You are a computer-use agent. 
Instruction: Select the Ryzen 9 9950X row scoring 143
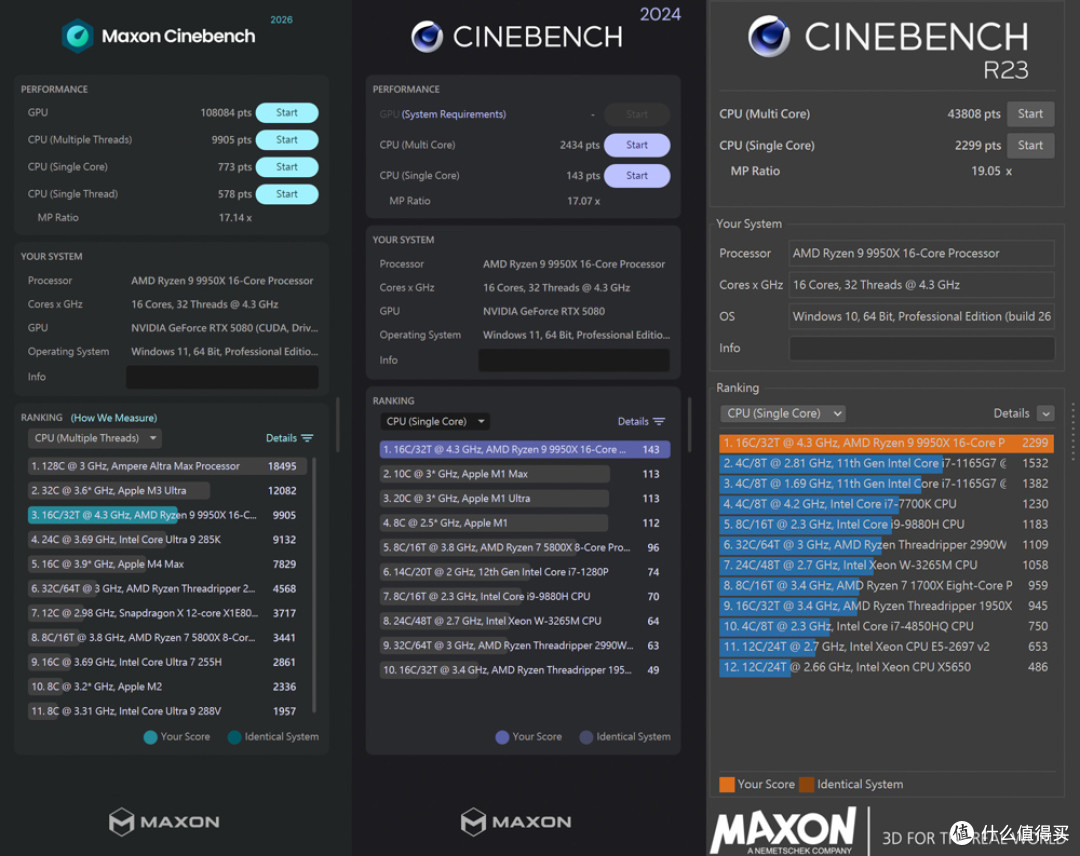[x=525, y=450]
